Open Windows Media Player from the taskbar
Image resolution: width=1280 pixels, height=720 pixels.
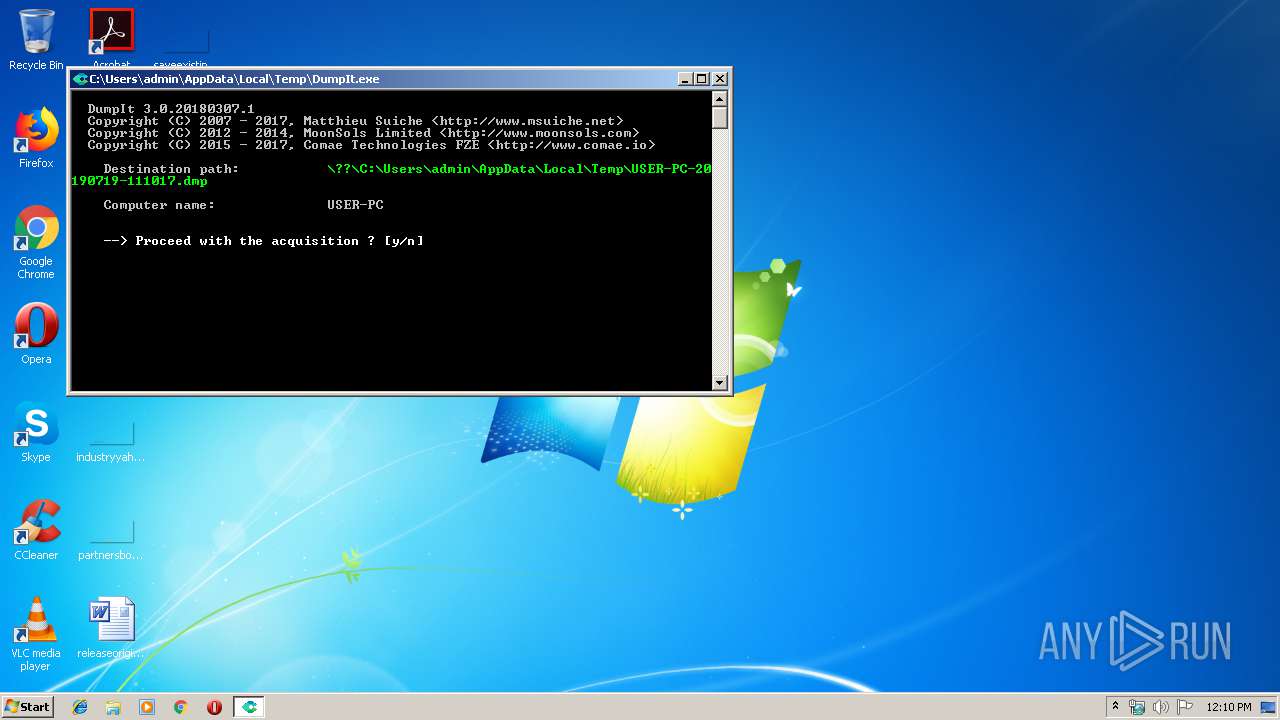coord(147,707)
